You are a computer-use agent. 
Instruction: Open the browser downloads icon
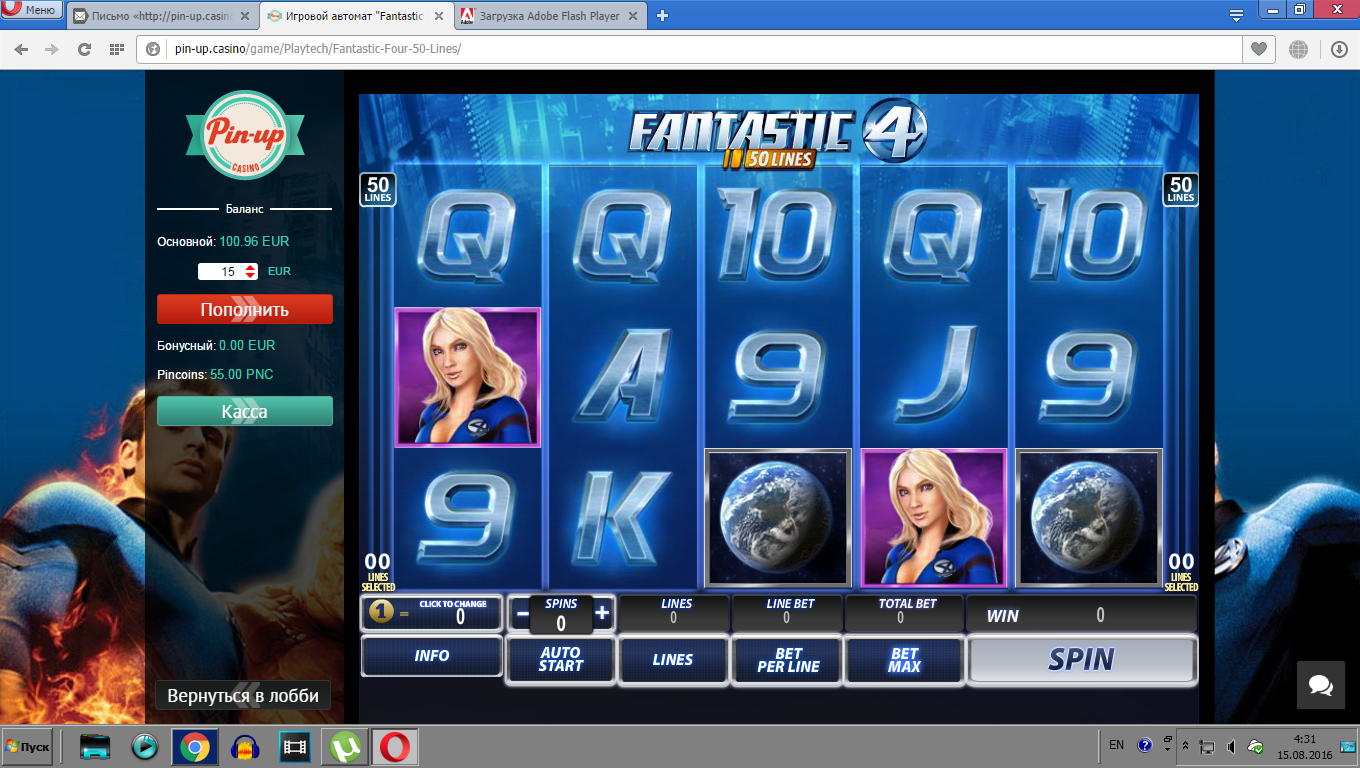(x=1339, y=49)
